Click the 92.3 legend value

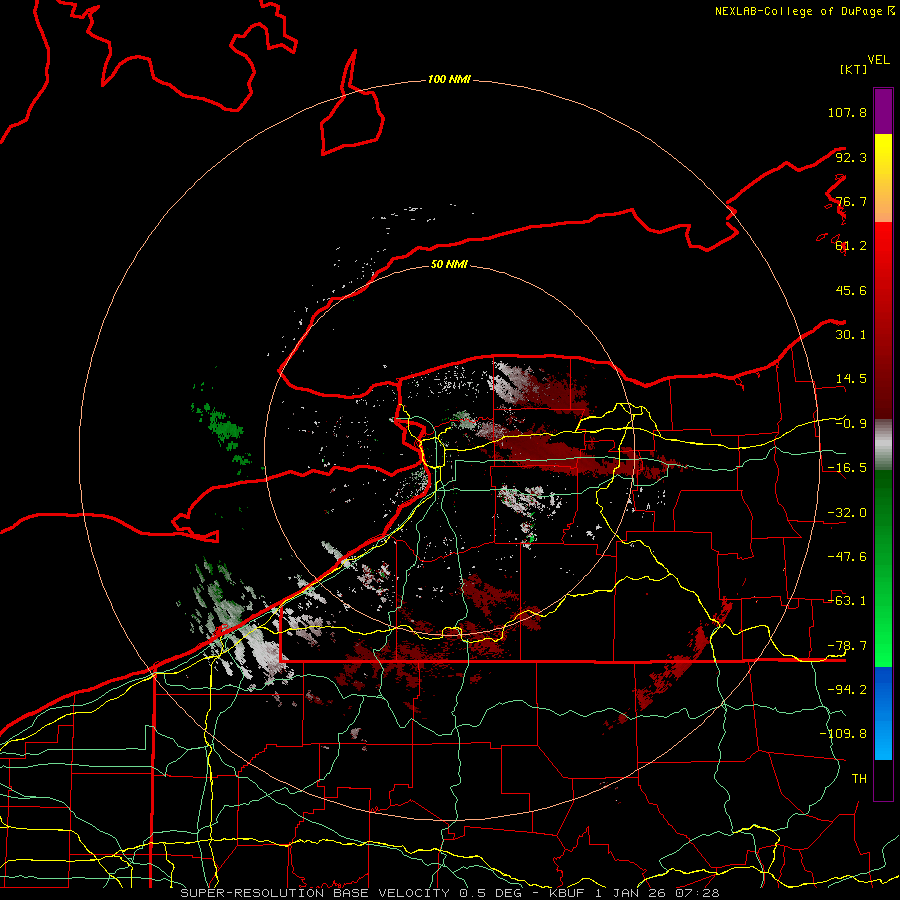click(x=851, y=157)
